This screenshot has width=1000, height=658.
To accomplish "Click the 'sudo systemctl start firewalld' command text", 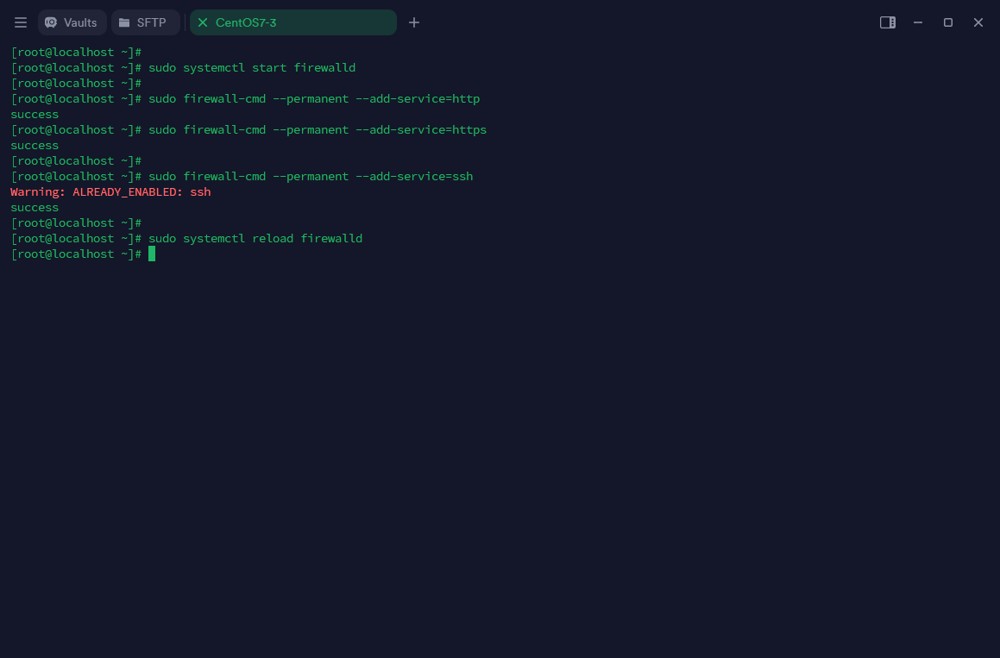I will click(252, 68).
